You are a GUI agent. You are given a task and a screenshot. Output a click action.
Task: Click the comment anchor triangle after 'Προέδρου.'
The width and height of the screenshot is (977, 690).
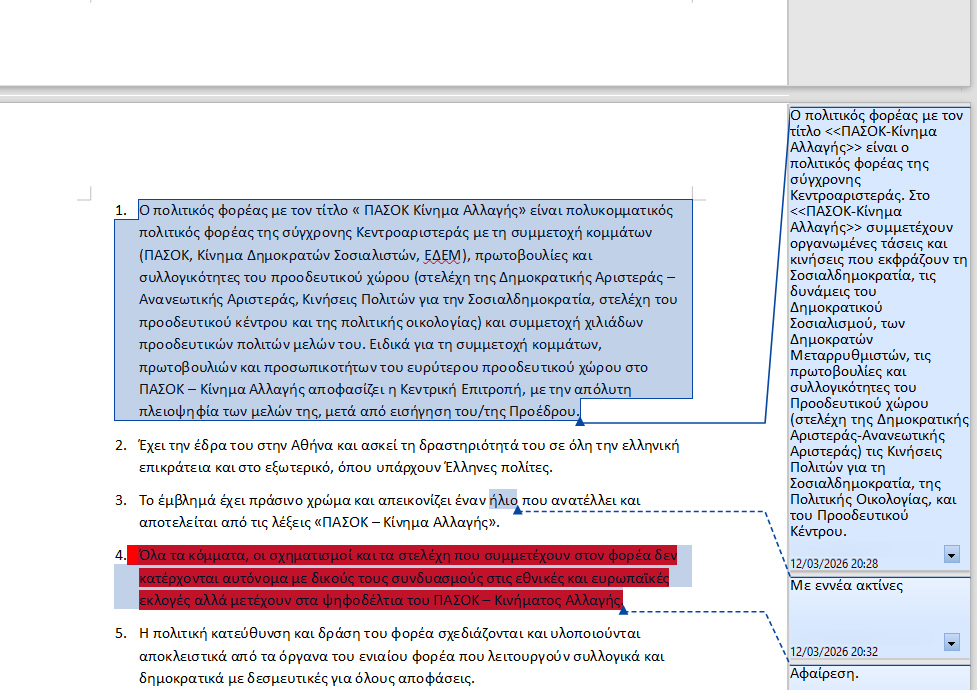coord(582,421)
